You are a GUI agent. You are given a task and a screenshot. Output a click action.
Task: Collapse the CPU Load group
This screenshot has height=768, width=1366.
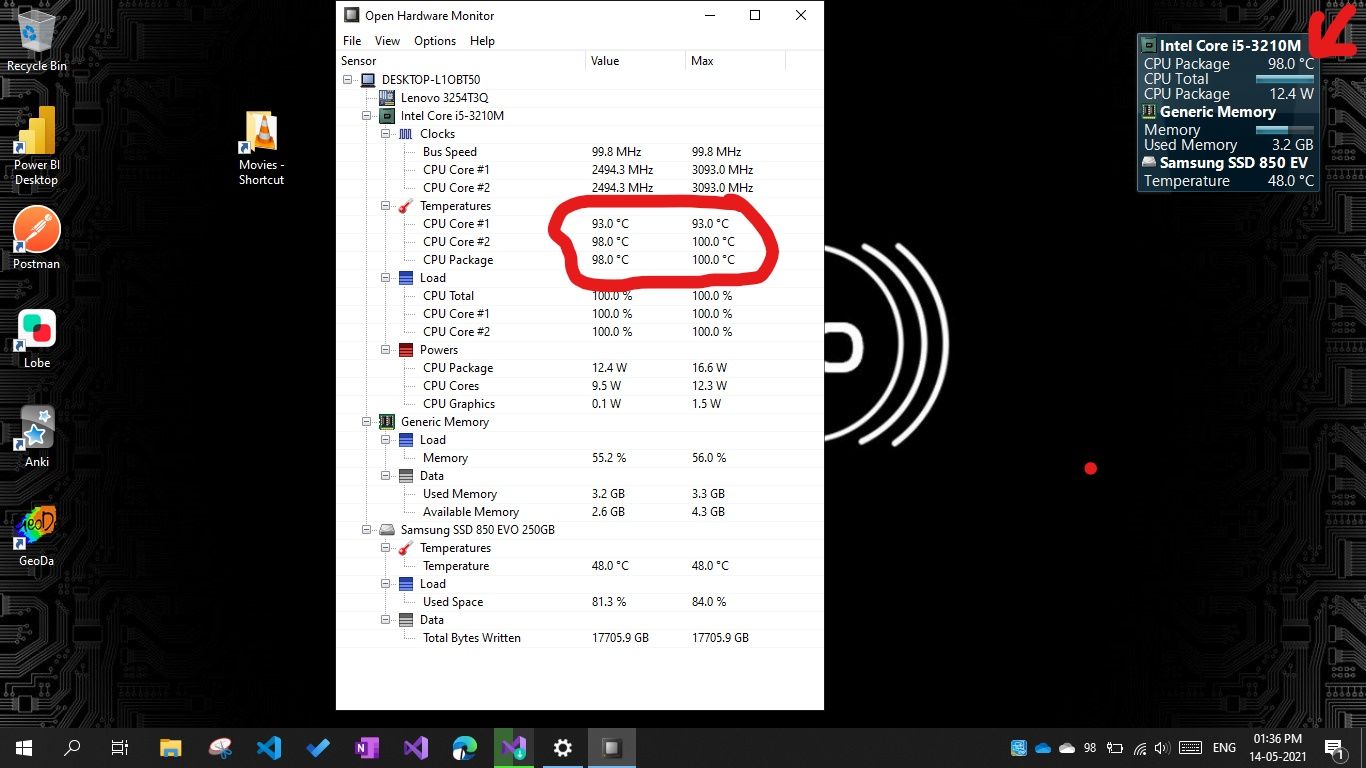pos(386,278)
